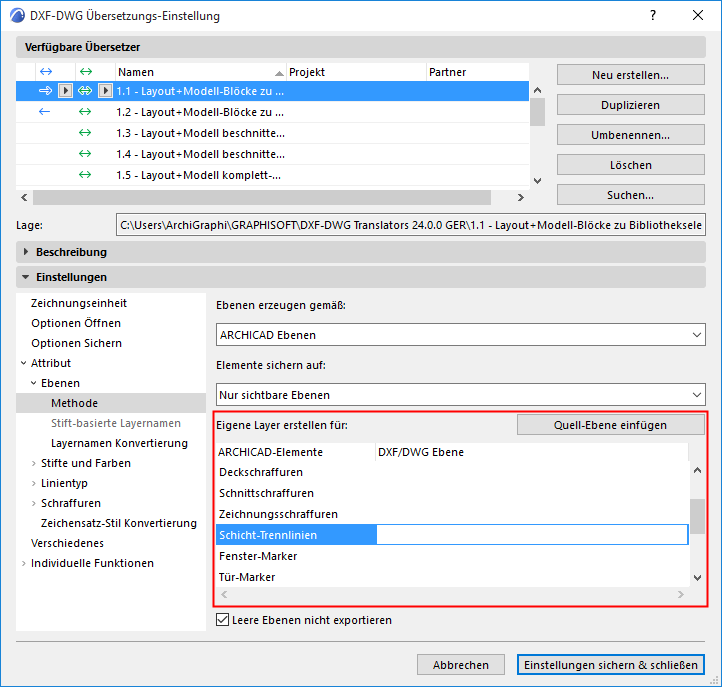Sort translators by Namen column header
The height and width of the screenshot is (687, 722).
click(200, 72)
